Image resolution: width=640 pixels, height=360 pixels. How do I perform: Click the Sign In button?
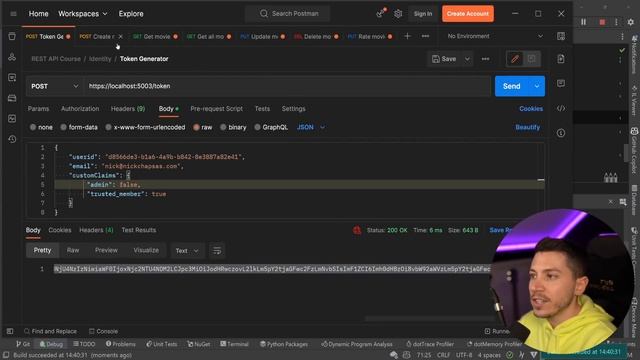pyautogui.click(x=422, y=13)
